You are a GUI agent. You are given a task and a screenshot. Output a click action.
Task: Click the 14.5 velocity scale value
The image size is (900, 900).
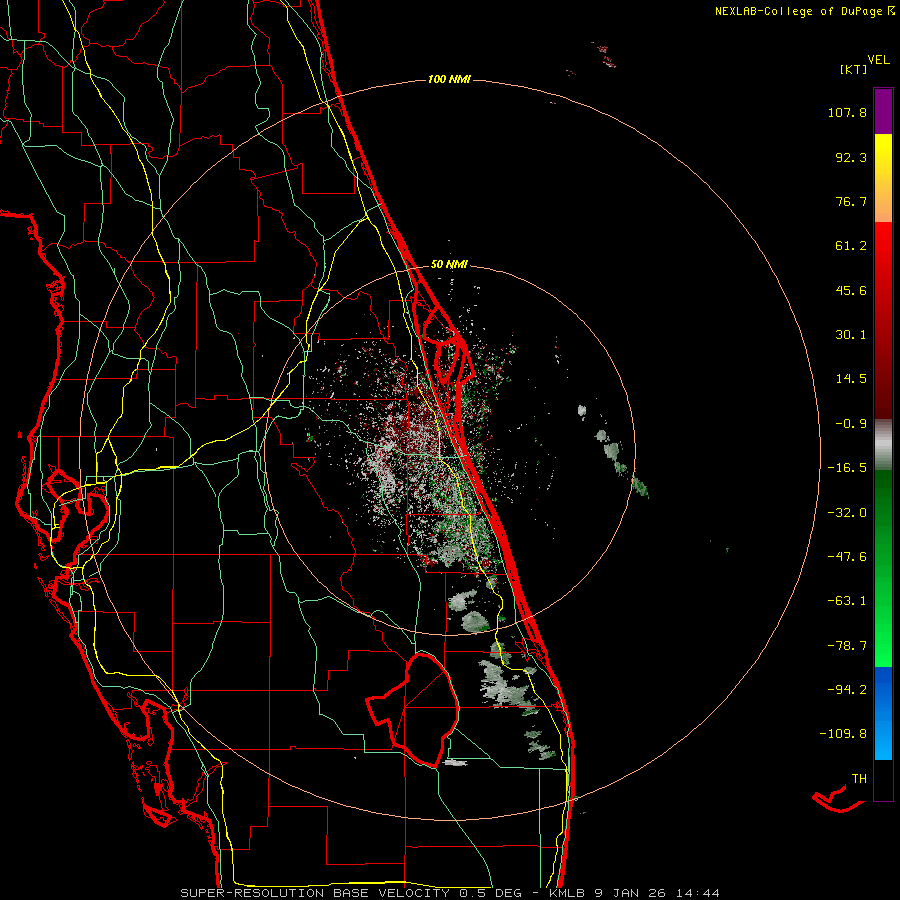851,379
